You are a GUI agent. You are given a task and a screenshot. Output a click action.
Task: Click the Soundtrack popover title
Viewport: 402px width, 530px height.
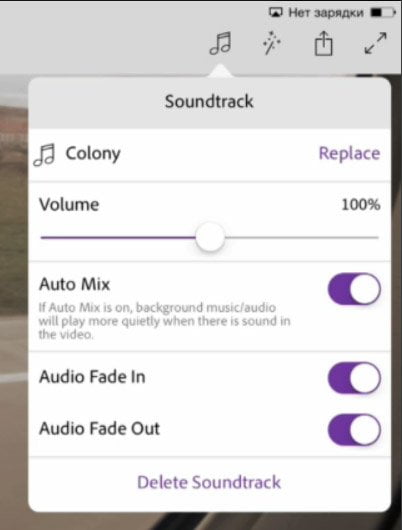[x=209, y=101]
